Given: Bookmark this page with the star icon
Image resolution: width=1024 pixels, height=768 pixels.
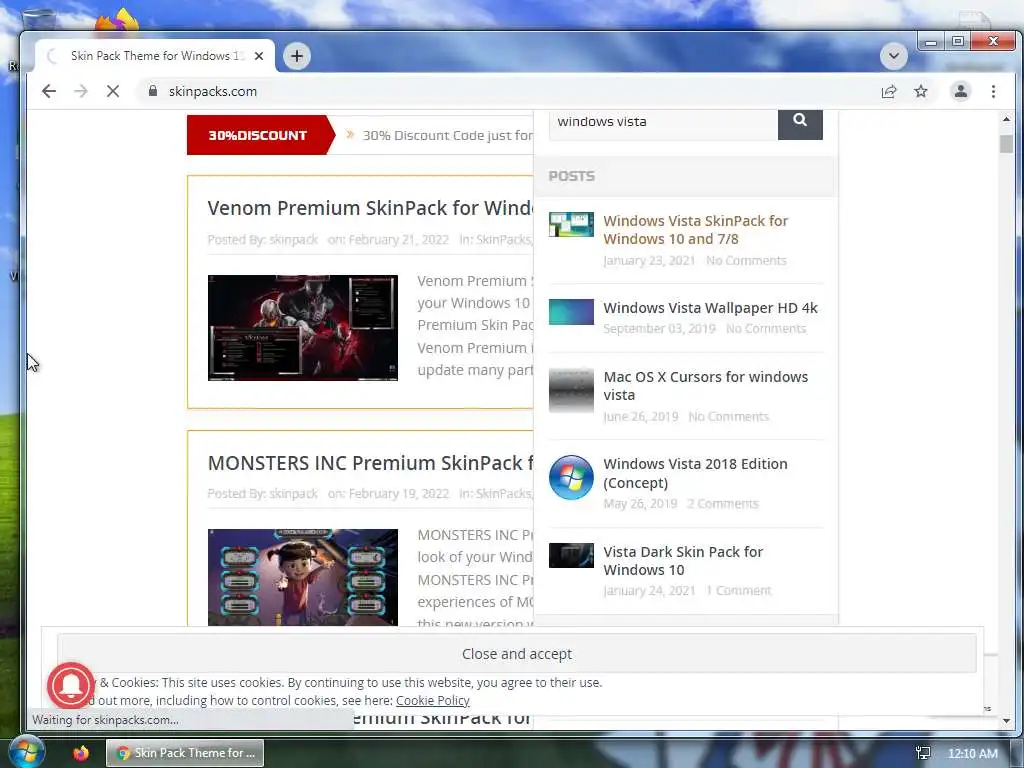Looking at the screenshot, I should click(921, 91).
